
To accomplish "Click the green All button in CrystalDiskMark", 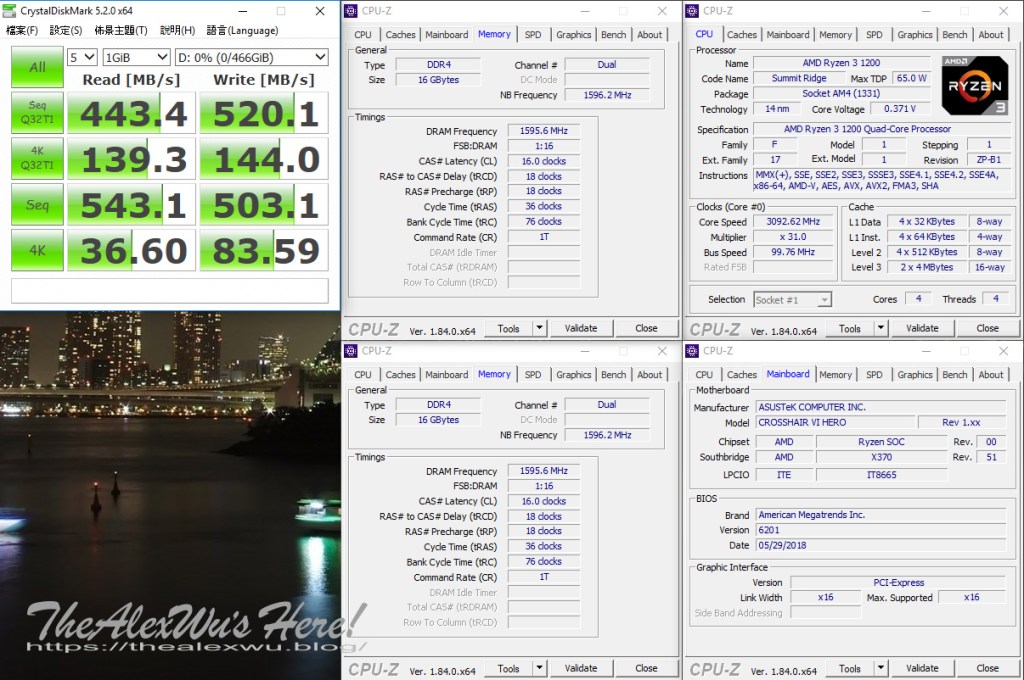I will point(37,67).
